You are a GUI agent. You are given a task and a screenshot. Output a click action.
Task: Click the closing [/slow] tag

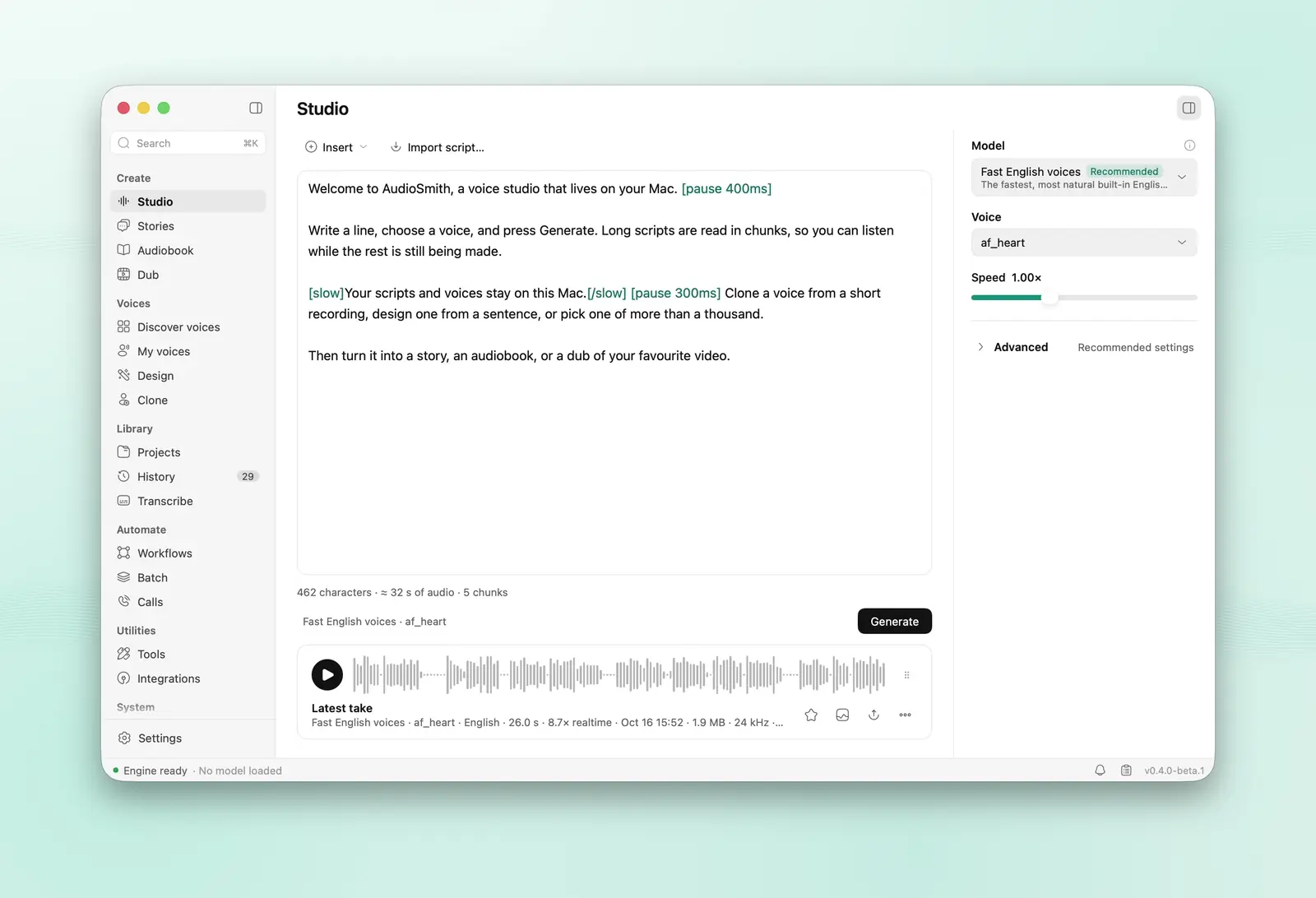tap(606, 294)
